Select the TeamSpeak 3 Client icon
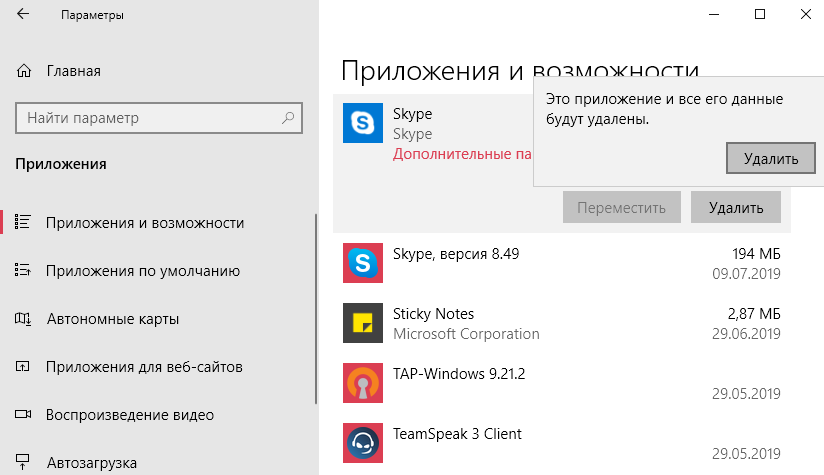The width and height of the screenshot is (824, 475). point(360,443)
